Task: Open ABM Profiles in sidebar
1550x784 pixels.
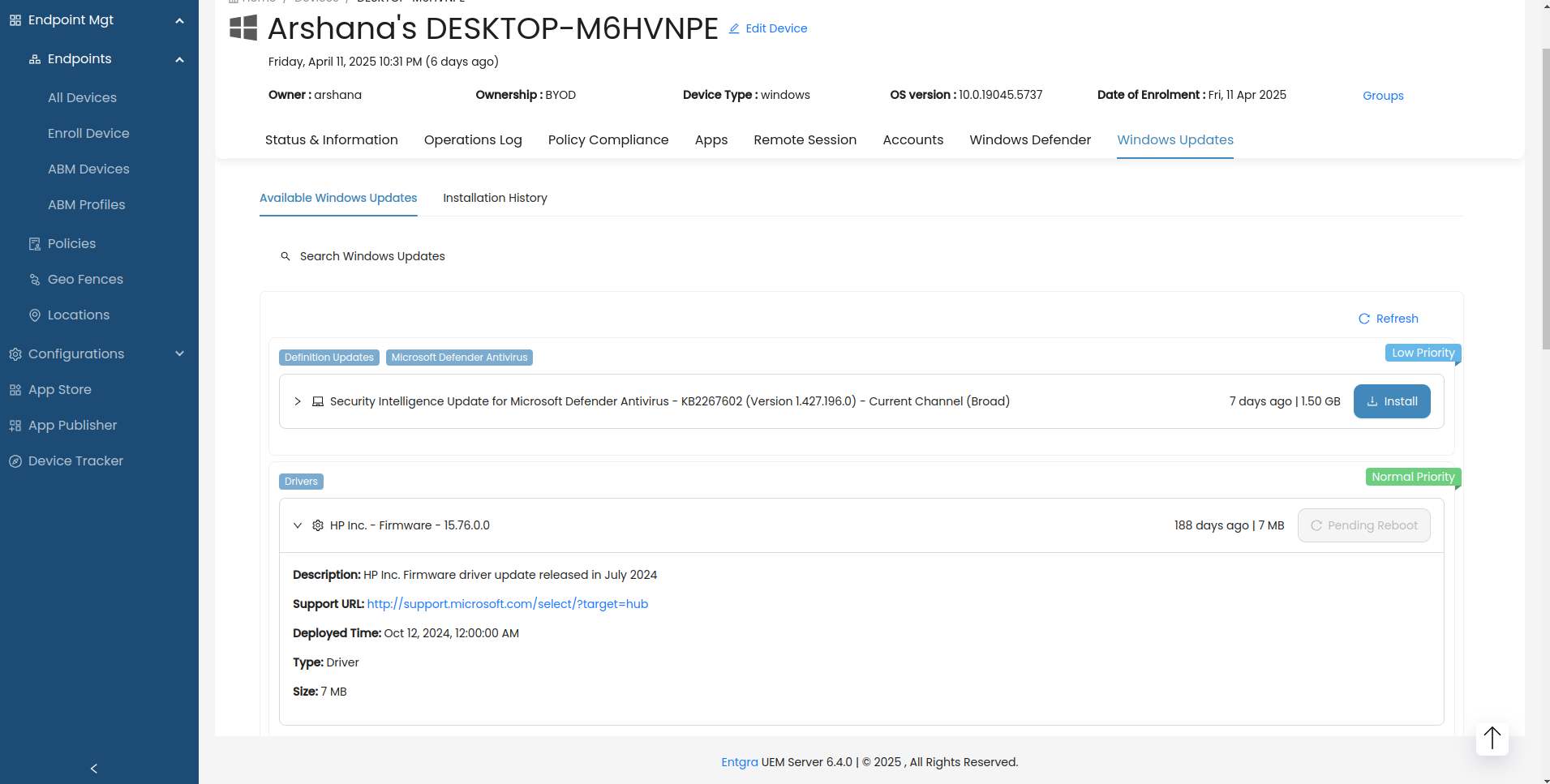Action: [x=86, y=205]
